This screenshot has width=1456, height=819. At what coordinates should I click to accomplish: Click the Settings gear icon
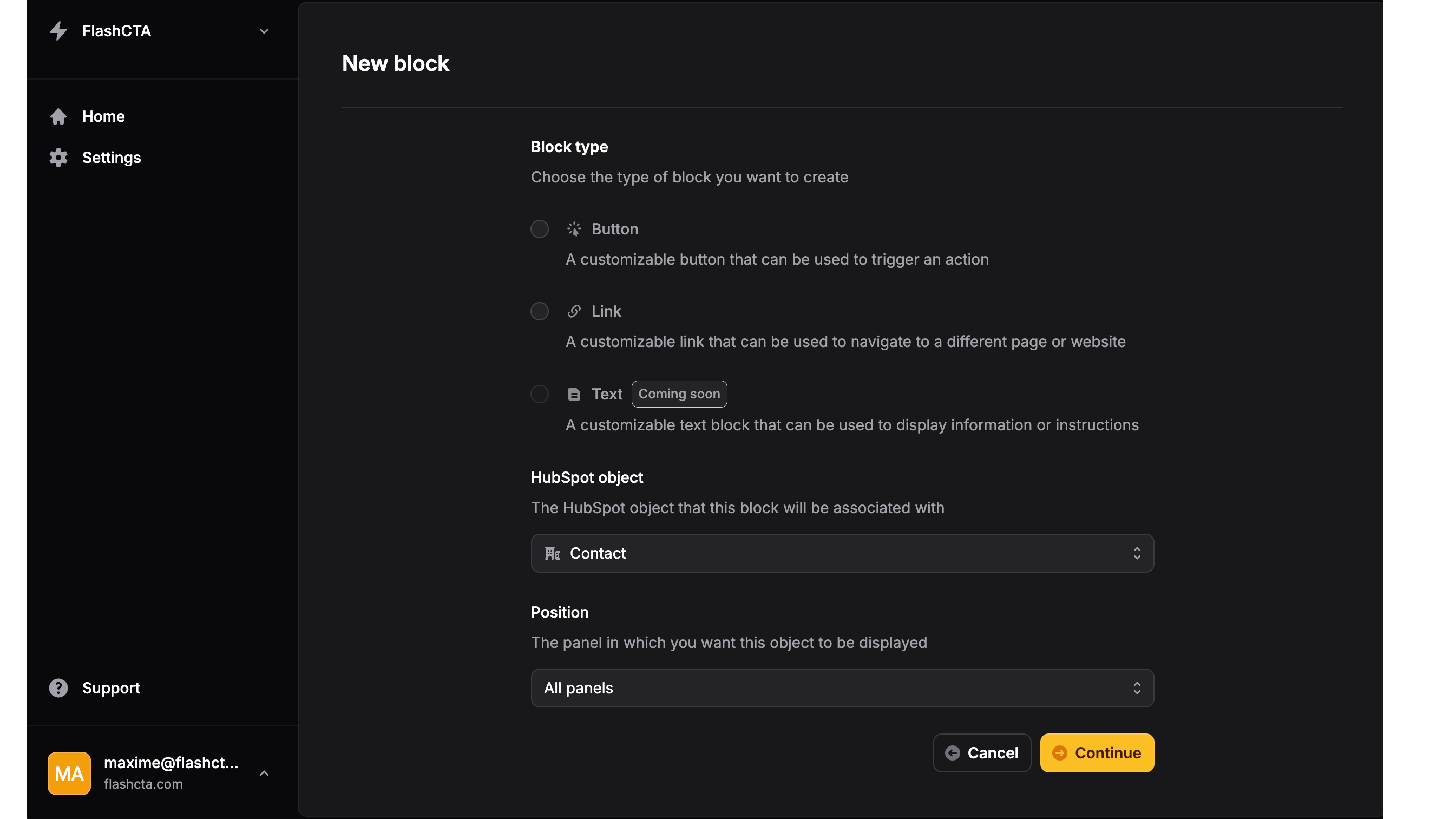[59, 158]
